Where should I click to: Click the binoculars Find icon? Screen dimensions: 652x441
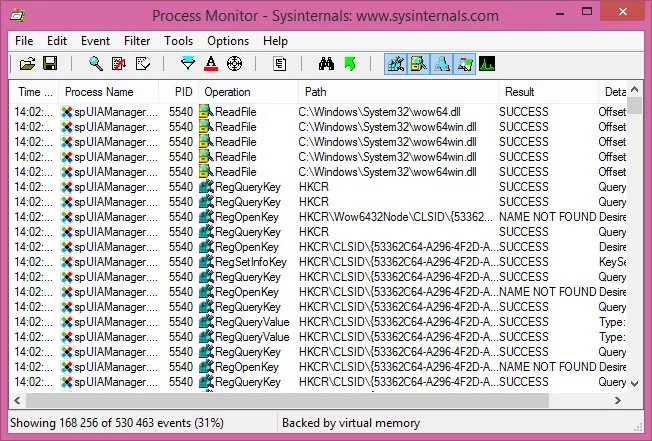(x=326, y=64)
